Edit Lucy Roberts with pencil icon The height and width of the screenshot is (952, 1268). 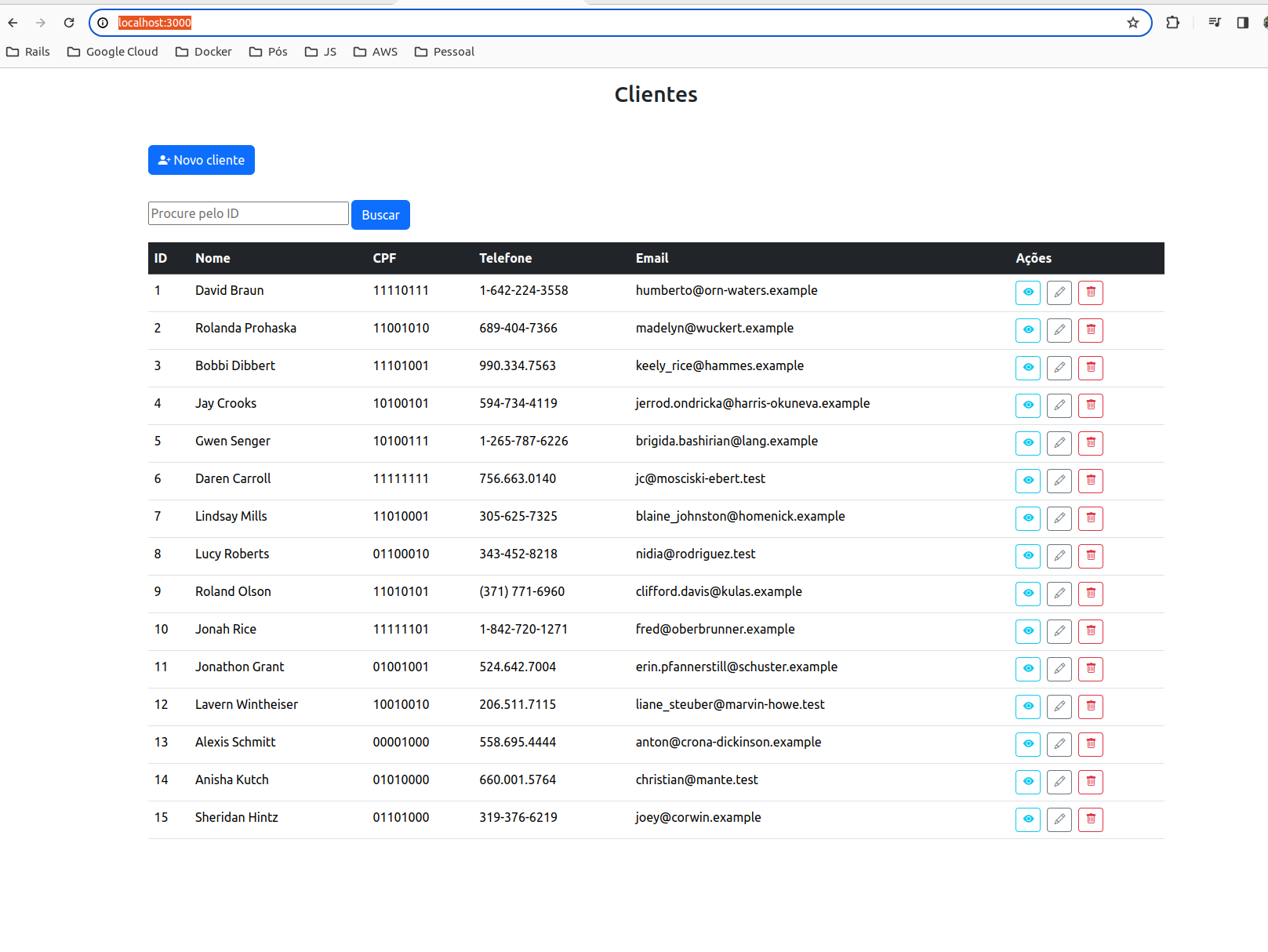(1059, 556)
